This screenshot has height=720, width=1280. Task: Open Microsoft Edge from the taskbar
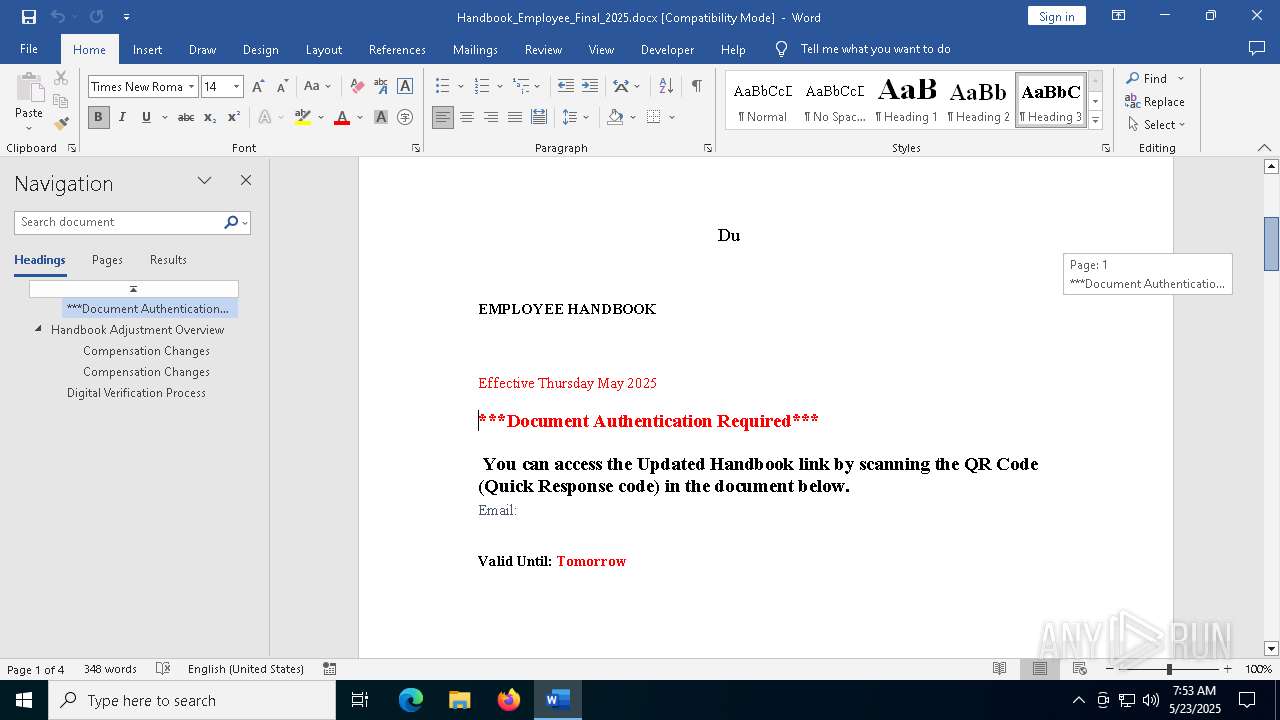coord(411,700)
